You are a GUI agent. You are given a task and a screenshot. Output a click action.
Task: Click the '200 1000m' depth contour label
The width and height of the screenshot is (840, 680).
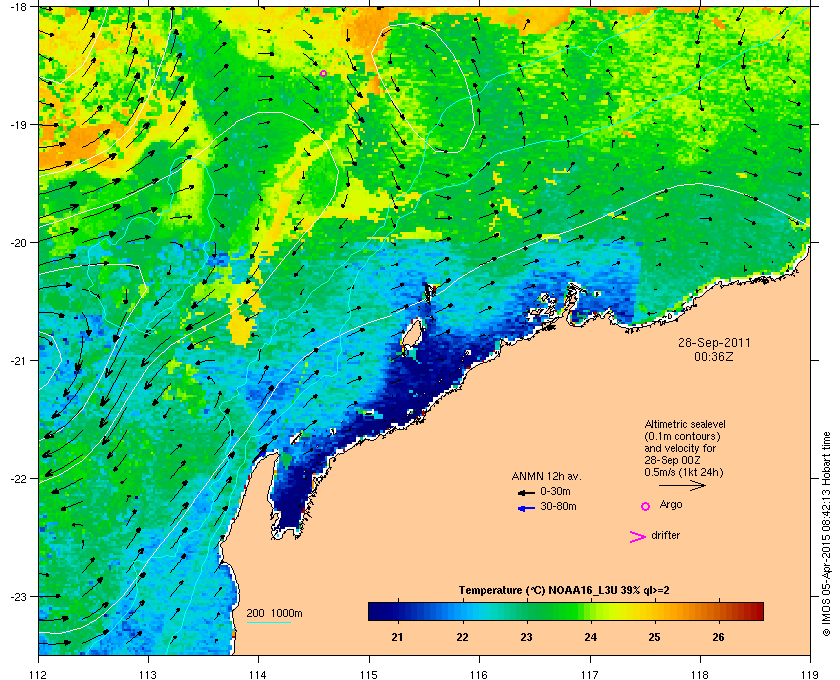[x=274, y=613]
